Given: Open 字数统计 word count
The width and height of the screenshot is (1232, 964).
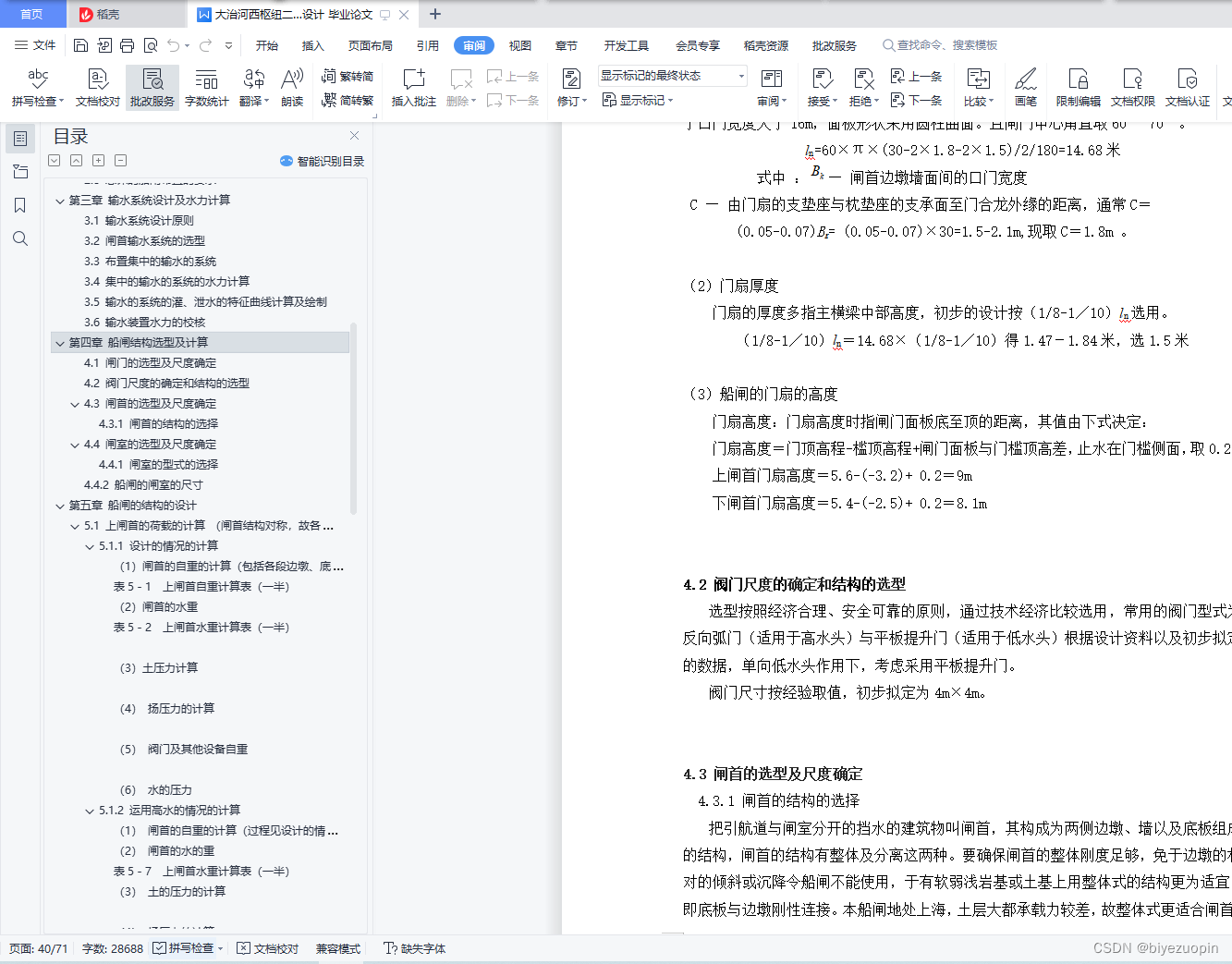Looking at the screenshot, I should pos(206,88).
